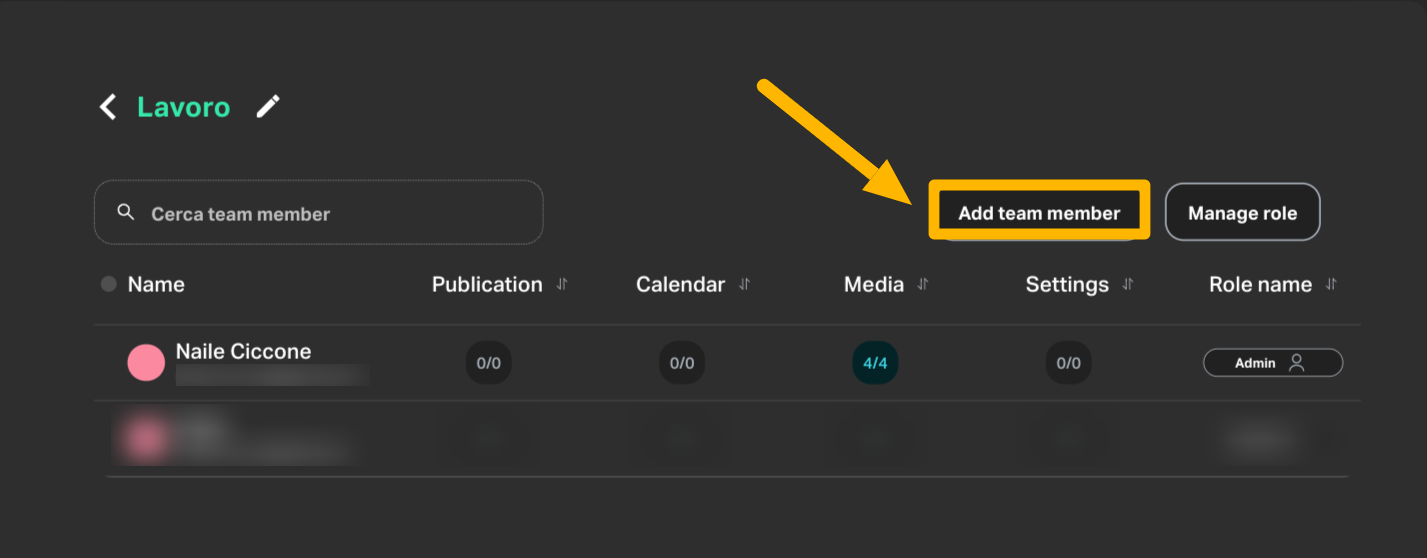Image resolution: width=1427 pixels, height=558 pixels.
Task: Click the Publication 0/0 badge
Action: point(489,363)
